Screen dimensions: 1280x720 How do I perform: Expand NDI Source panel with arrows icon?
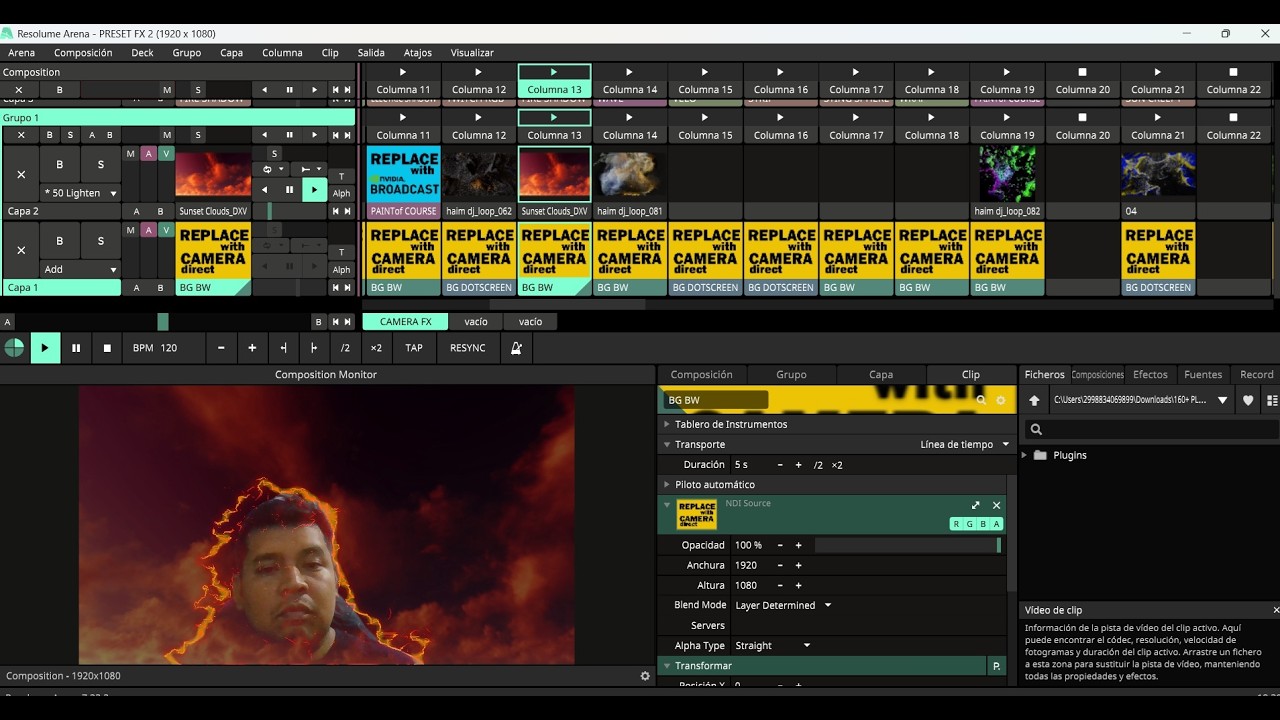pyautogui.click(x=976, y=505)
